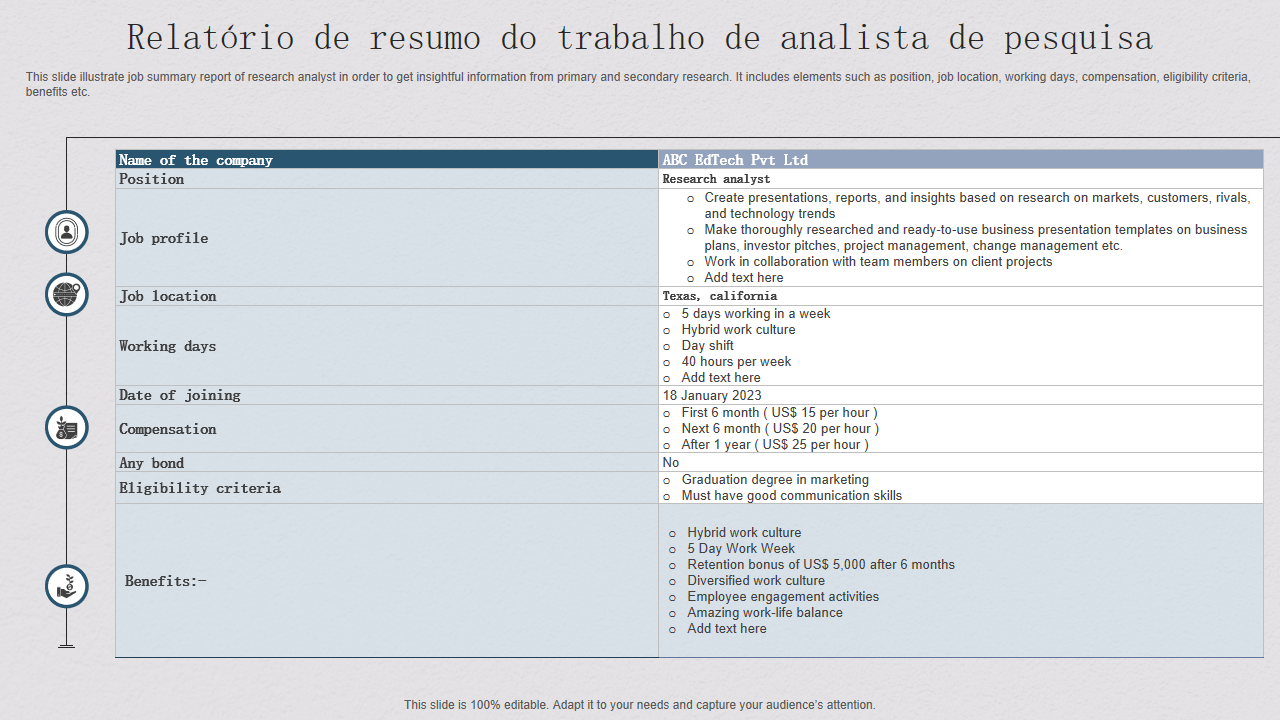The width and height of the screenshot is (1280, 720).
Task: Click the 'Hybrid work culture' bullet under Working days
Action: click(x=739, y=330)
